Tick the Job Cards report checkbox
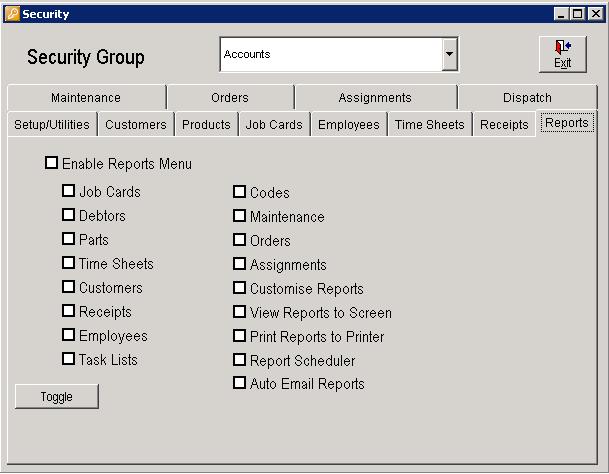This screenshot has width=609, height=474. tap(69, 191)
